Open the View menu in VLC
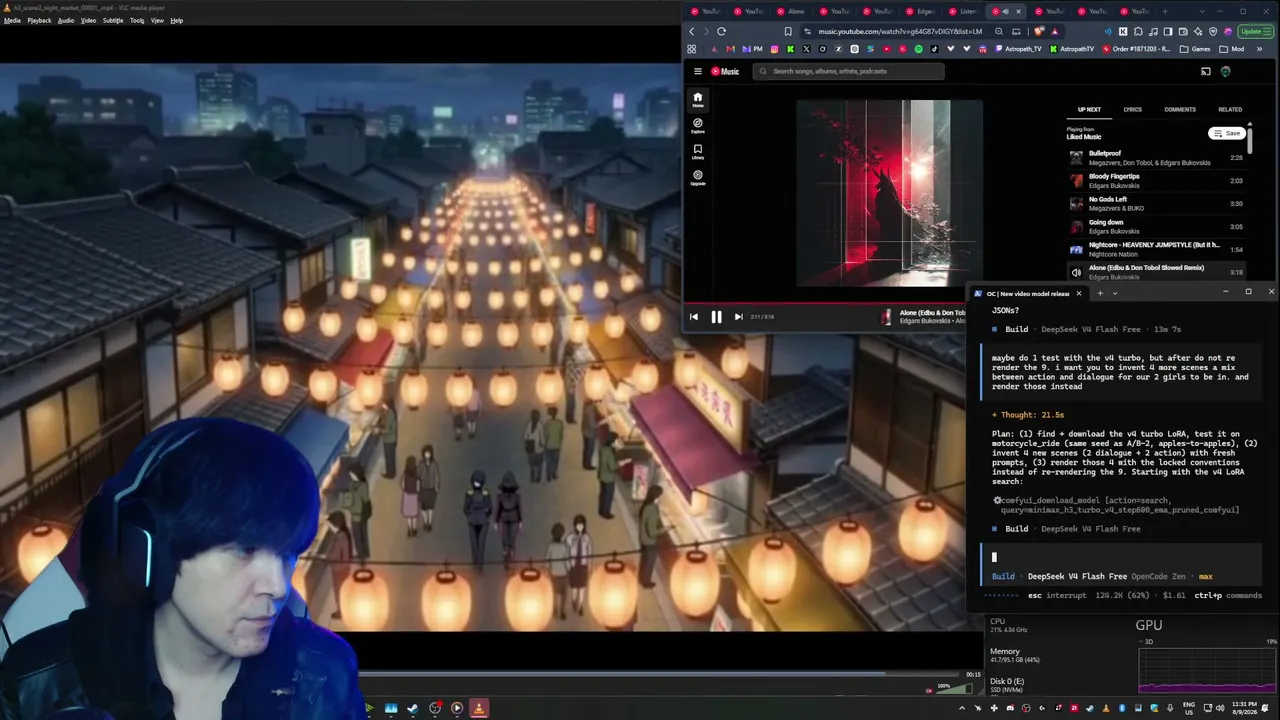The image size is (1280, 720). (157, 20)
